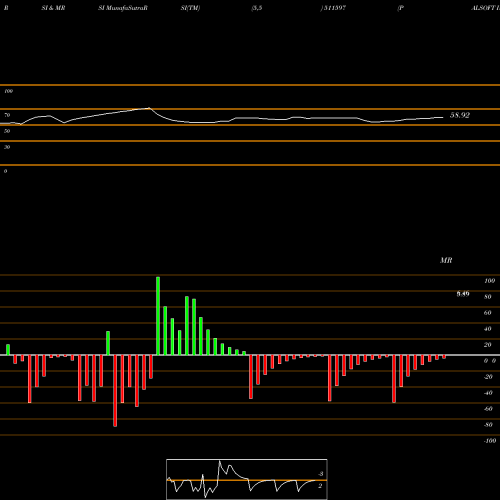Click the MR axis label -20

[488, 377]
